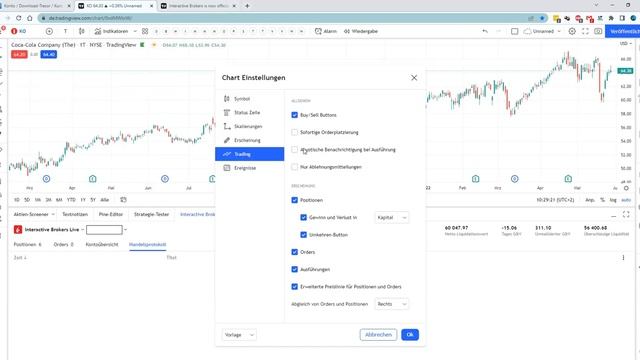Toggle Nur Ablehnungsmitteilungen checkbox
This screenshot has height=360, width=640.
click(295, 167)
